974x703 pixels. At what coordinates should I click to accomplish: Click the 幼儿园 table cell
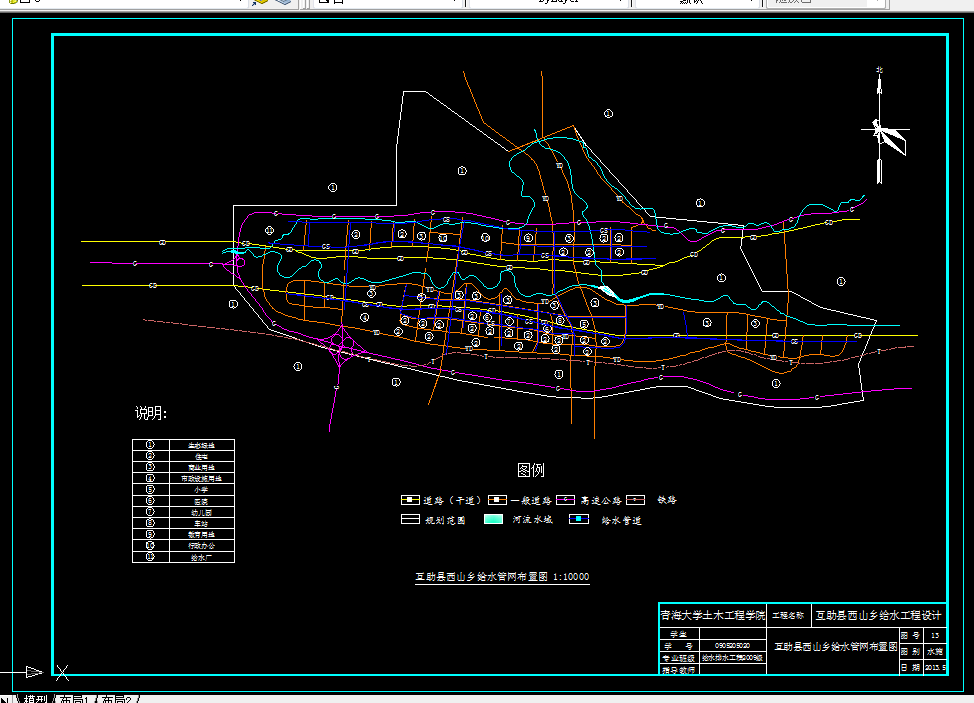[202, 512]
